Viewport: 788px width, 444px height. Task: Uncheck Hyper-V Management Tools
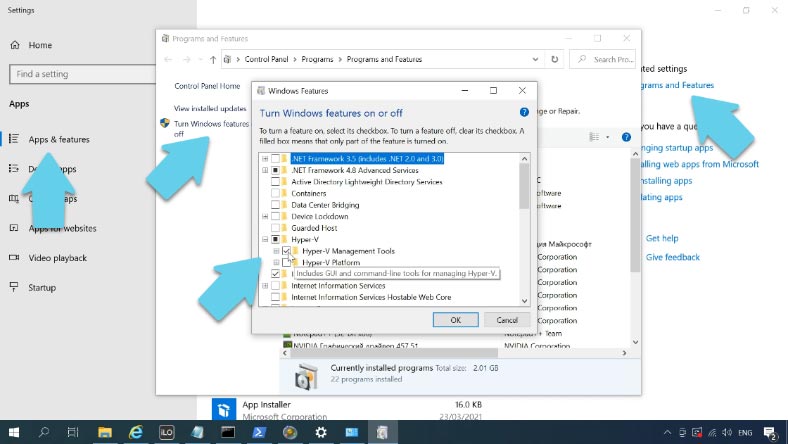pyautogui.click(x=286, y=250)
